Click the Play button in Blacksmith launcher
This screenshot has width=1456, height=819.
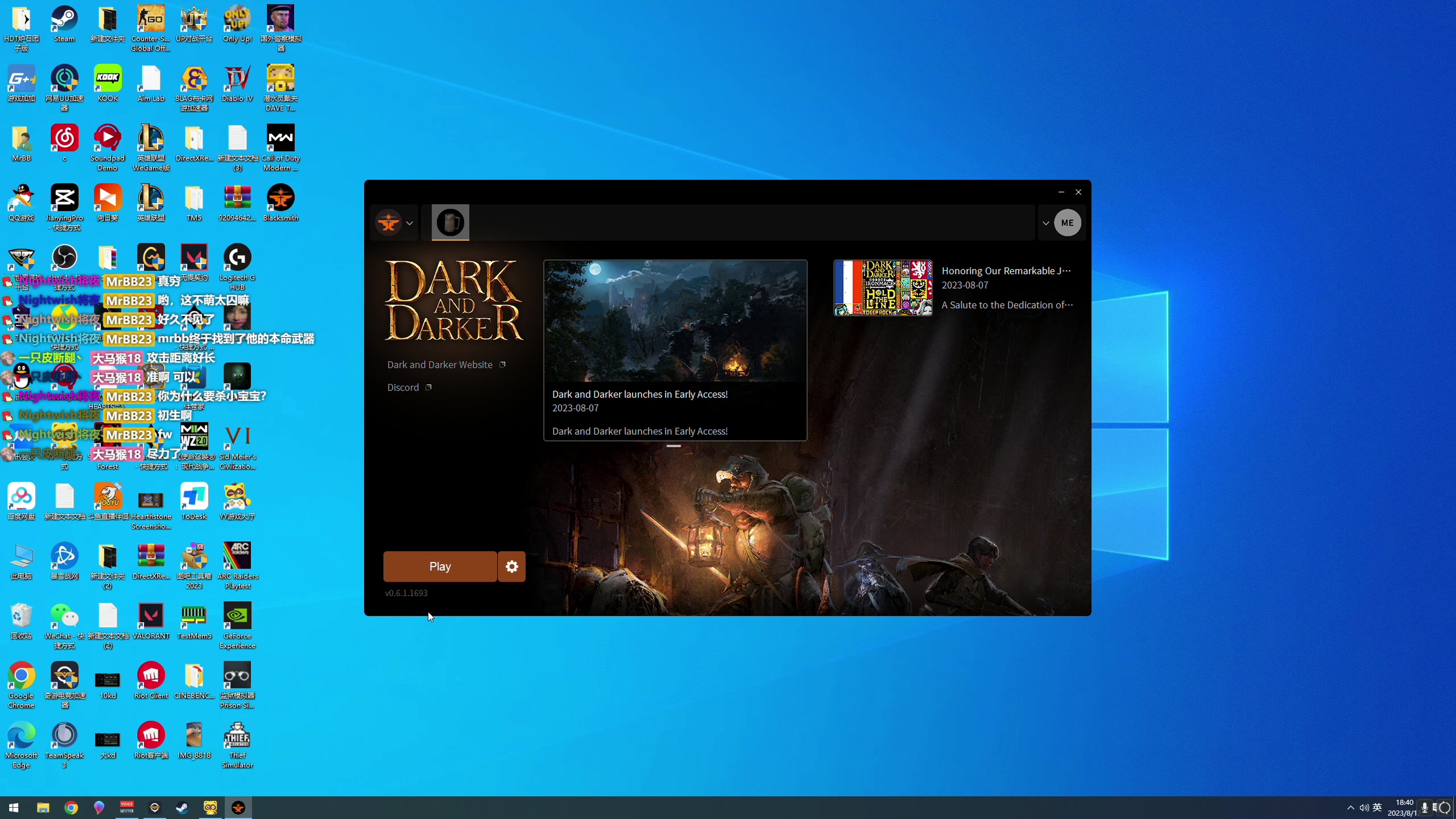[x=440, y=566]
